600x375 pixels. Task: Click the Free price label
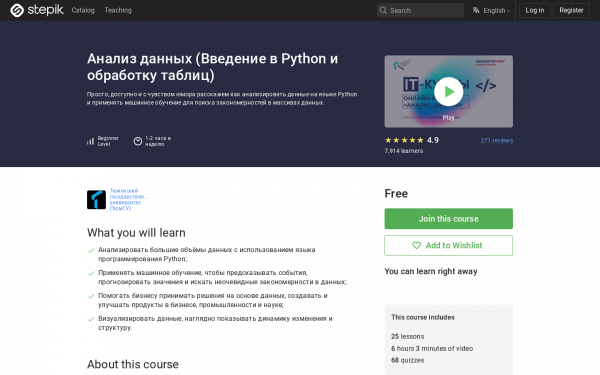[x=396, y=193]
